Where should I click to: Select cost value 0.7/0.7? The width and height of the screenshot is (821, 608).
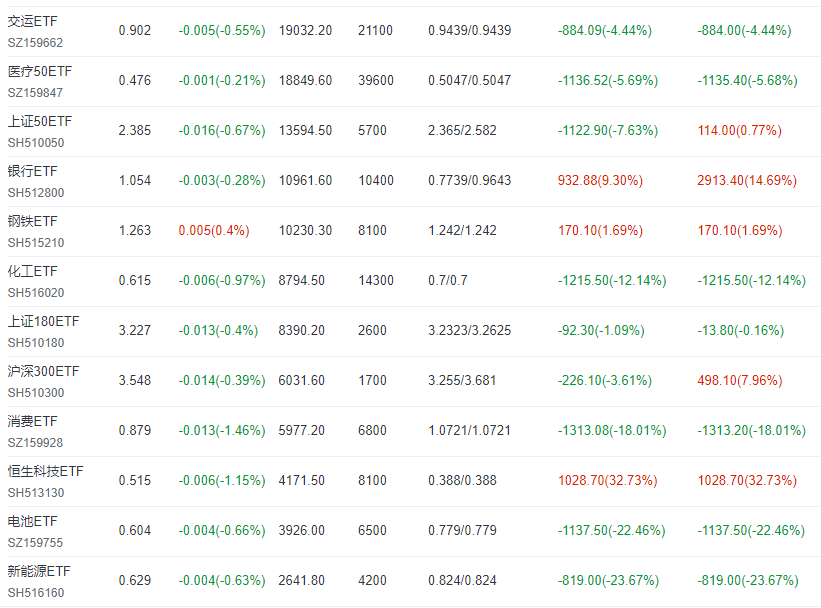(x=448, y=280)
